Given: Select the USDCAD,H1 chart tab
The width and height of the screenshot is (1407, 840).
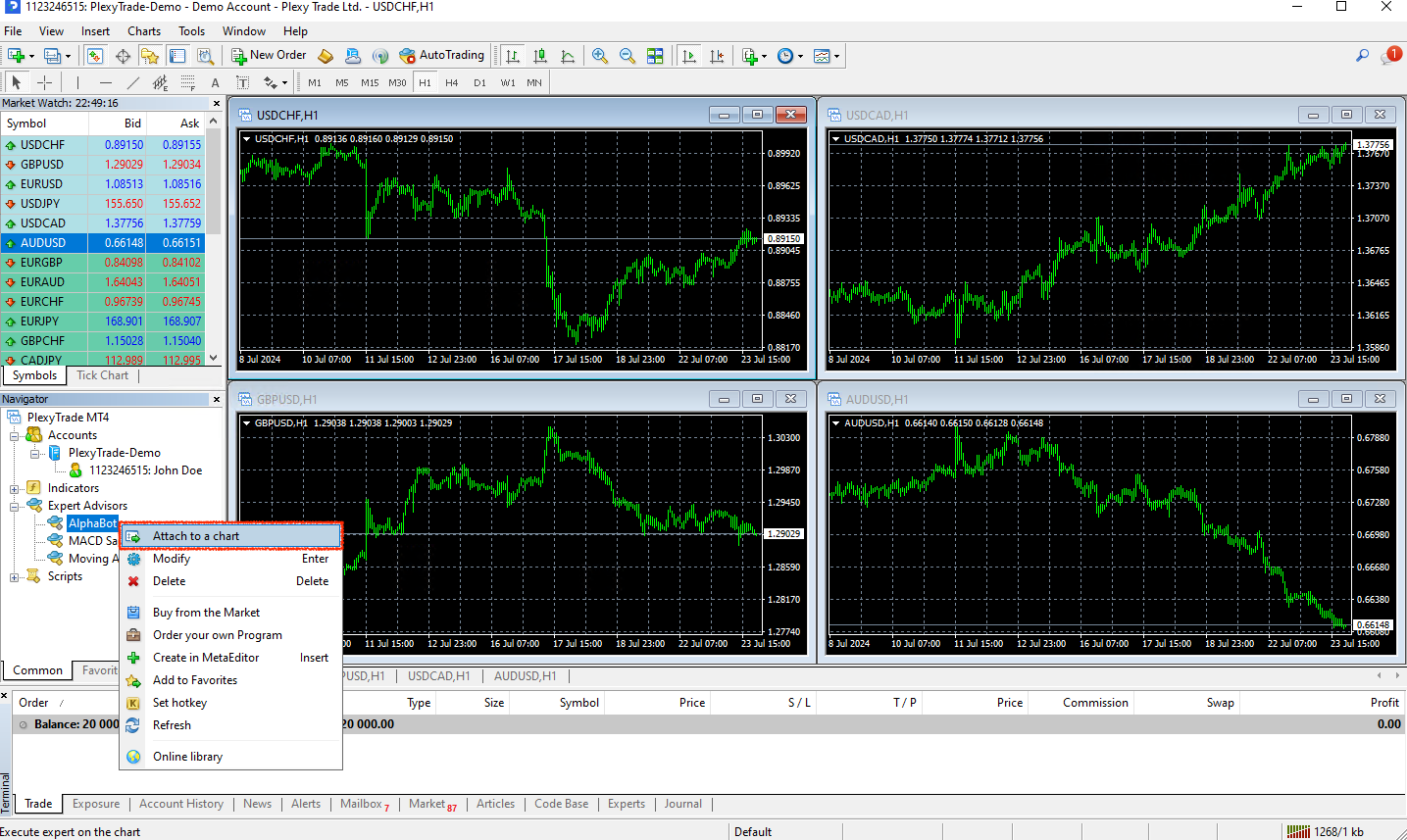Looking at the screenshot, I should tap(438, 676).
